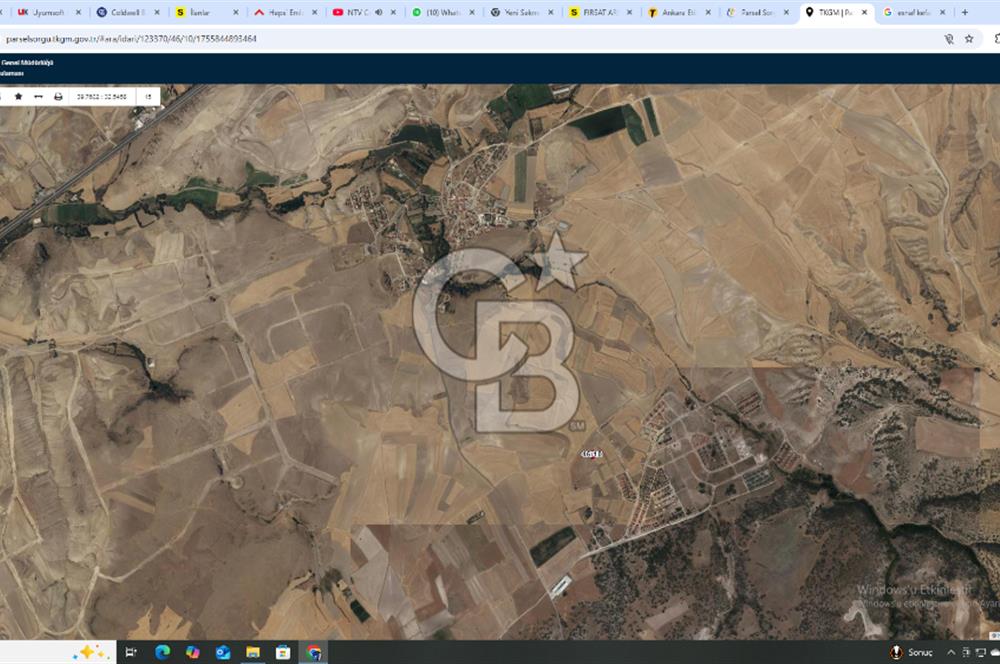Viewport: 1000px width, 664px height.
Task: Switch to the Coldwell tab
Action: pyautogui.click(x=128, y=12)
